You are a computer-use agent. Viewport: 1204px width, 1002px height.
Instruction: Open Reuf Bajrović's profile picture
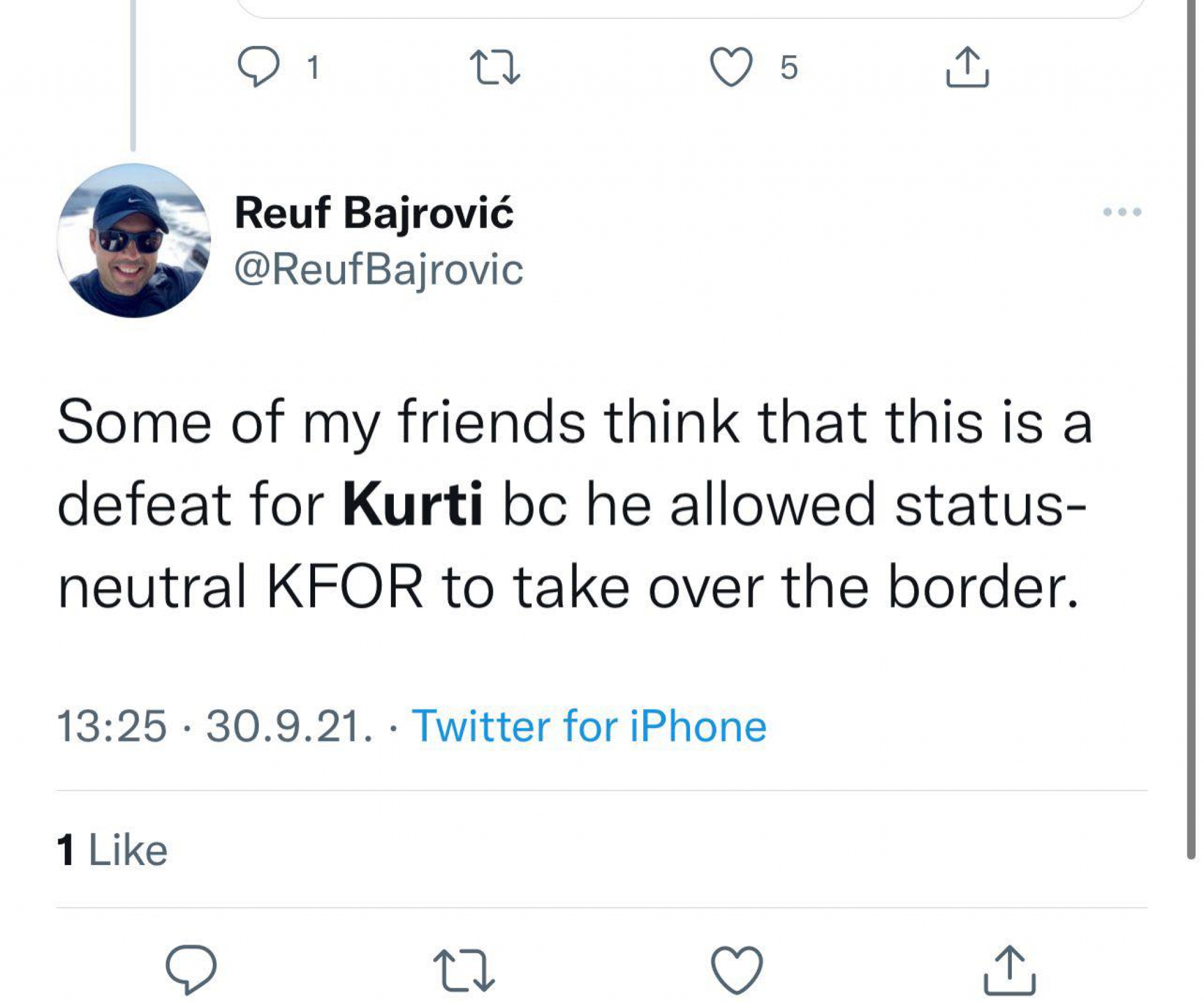134,241
